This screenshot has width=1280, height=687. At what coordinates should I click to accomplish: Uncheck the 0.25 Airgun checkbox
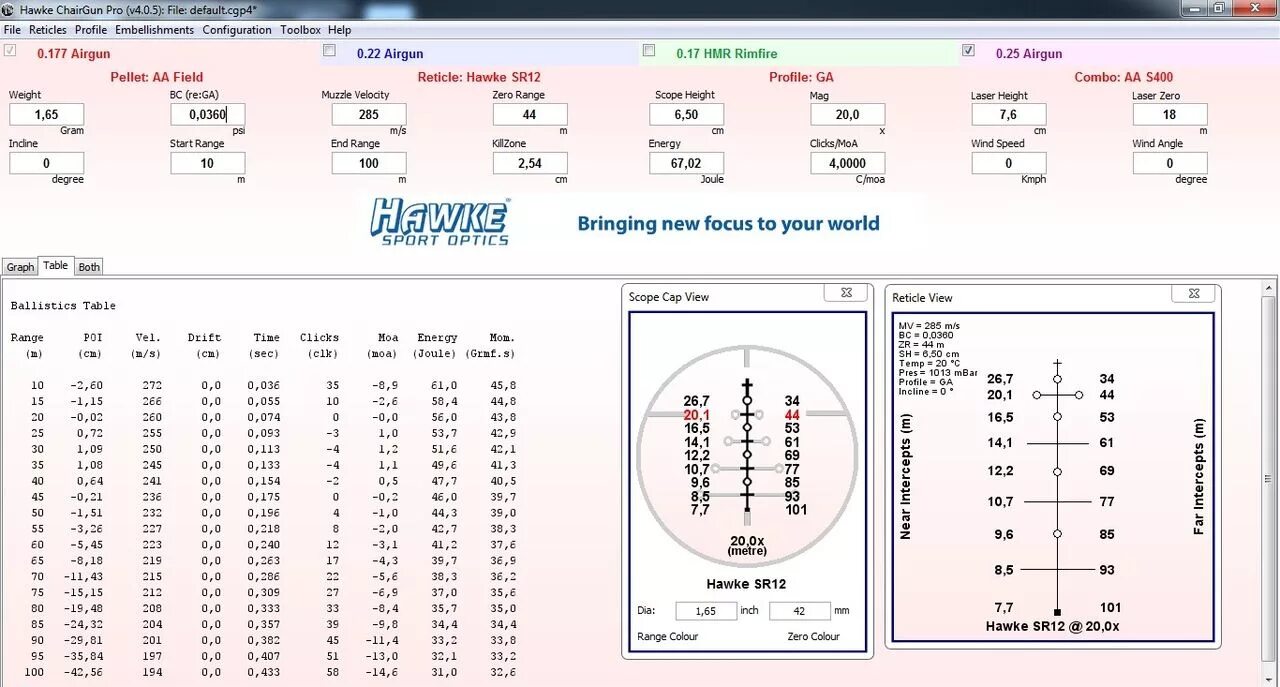968,51
